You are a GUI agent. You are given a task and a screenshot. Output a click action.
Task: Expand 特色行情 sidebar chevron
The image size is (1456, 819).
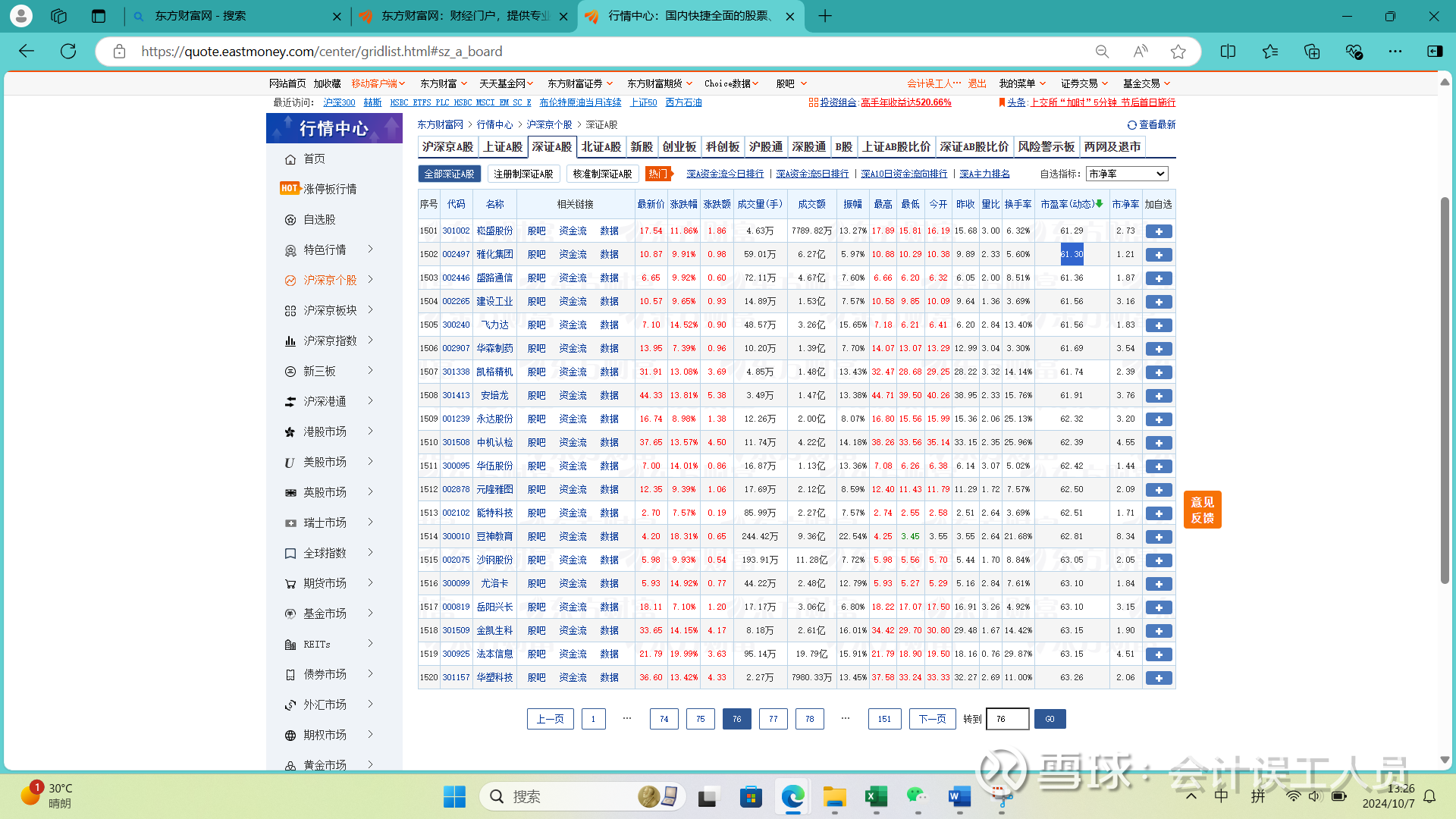[371, 249]
